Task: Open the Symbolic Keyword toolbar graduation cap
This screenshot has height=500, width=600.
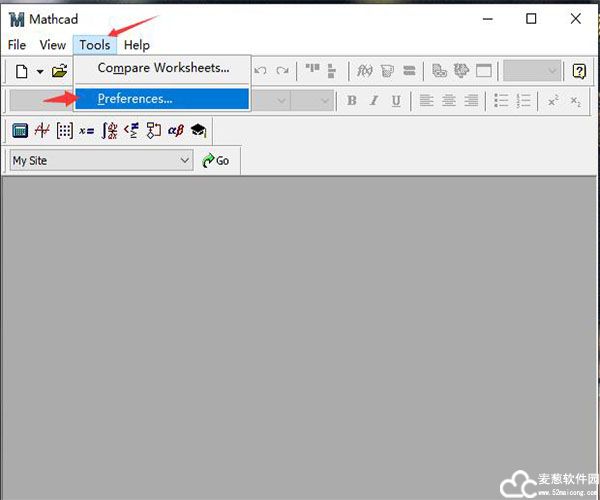Action: point(199,130)
